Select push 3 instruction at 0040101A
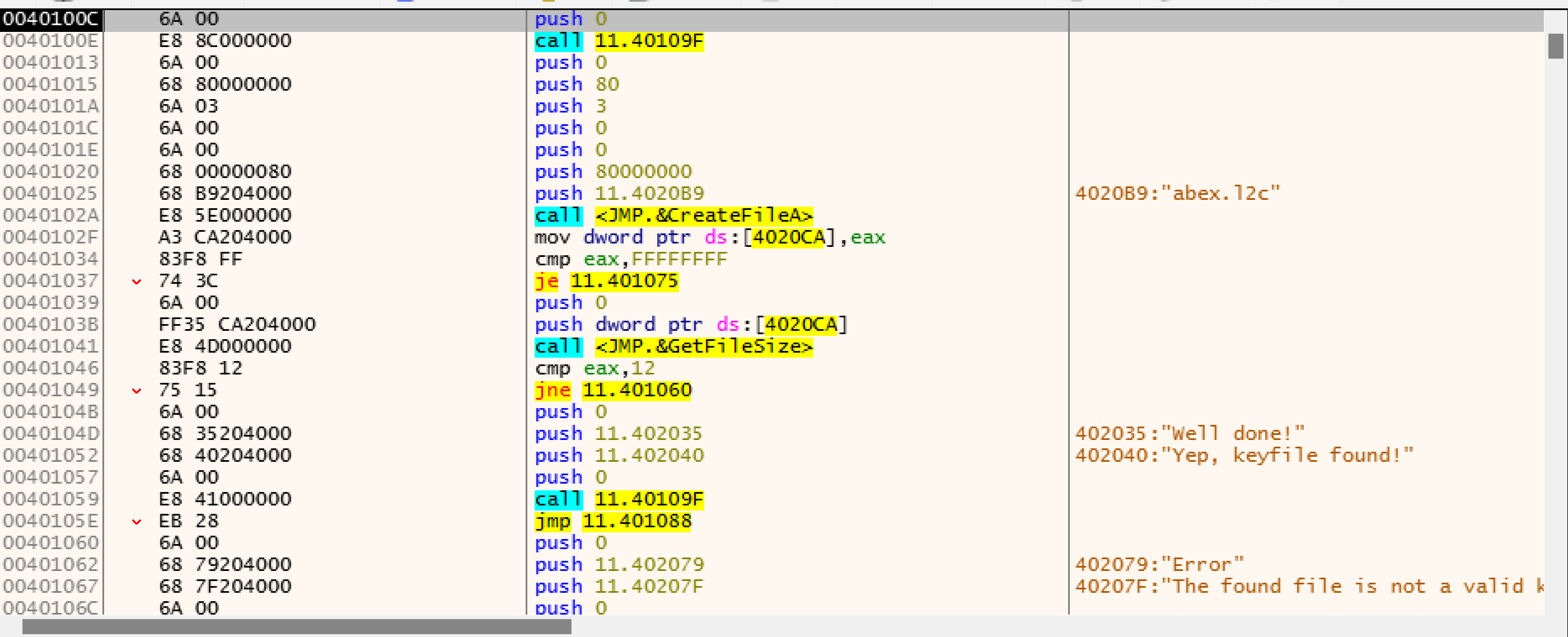Screen dimensions: 1568x637 (570, 106)
